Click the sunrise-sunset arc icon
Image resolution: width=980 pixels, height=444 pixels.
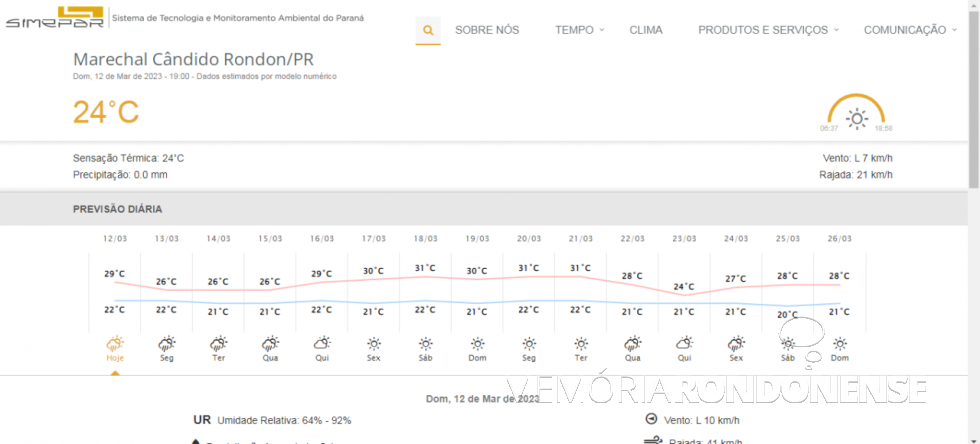point(856,113)
